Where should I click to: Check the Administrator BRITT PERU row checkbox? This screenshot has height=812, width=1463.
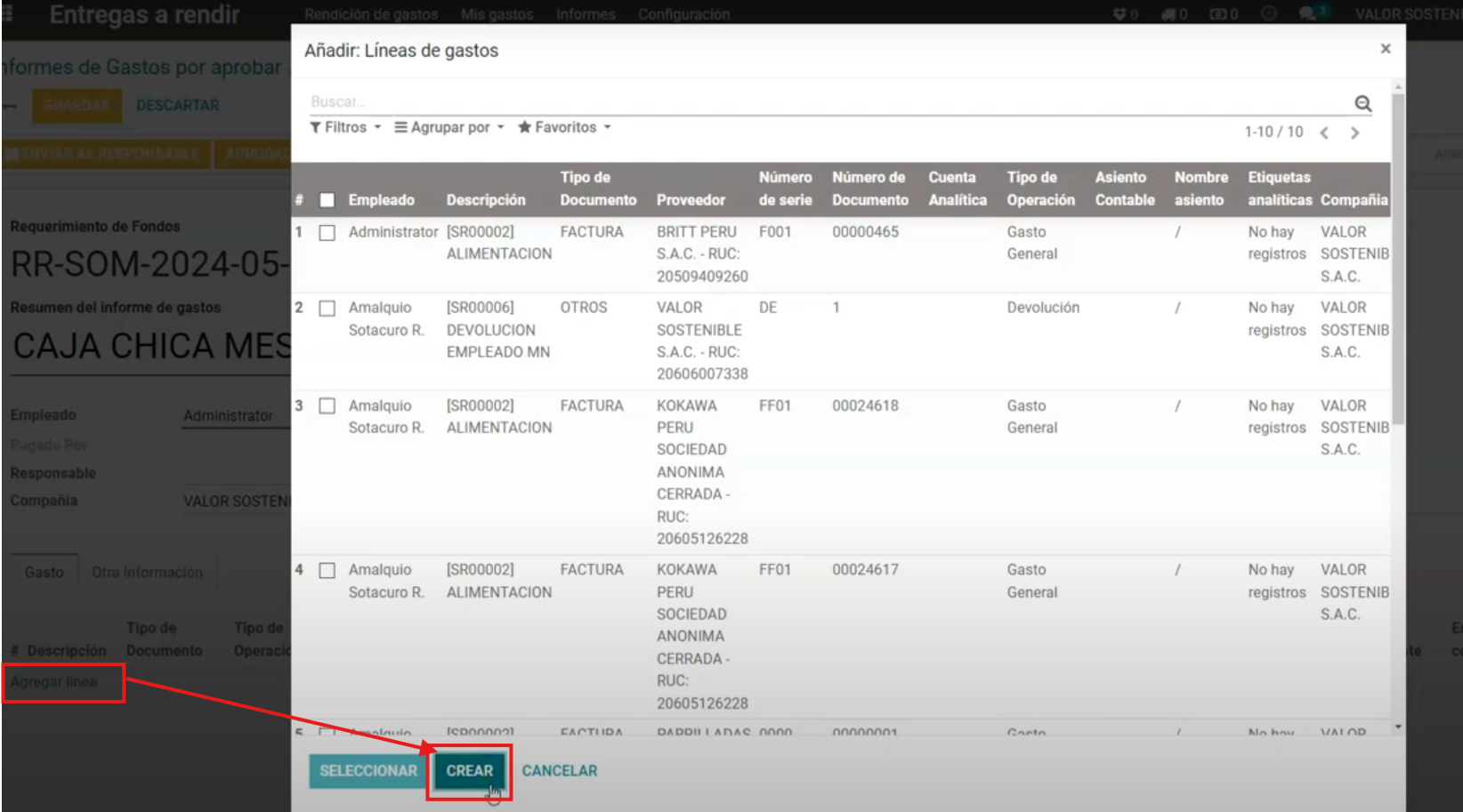click(x=327, y=233)
